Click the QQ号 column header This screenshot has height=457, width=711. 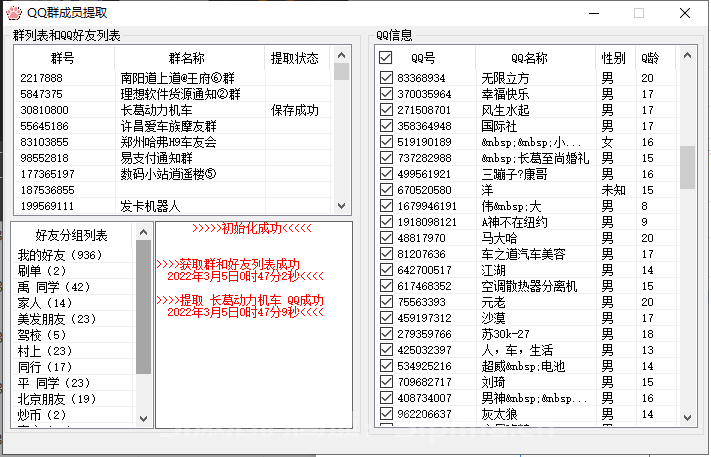[x=423, y=58]
